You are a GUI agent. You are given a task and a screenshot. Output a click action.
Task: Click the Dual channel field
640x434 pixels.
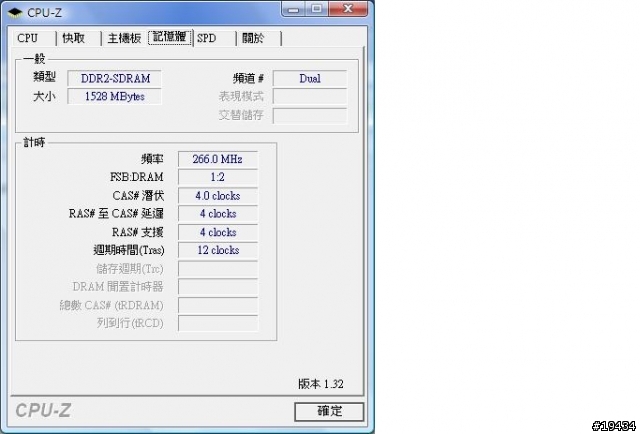coord(310,78)
